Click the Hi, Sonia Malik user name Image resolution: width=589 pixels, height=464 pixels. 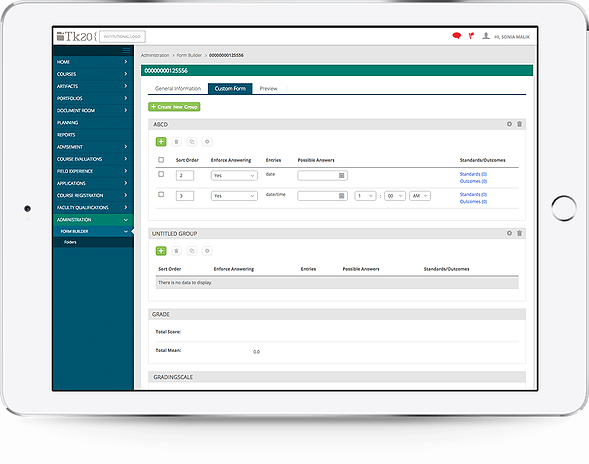tap(512, 37)
